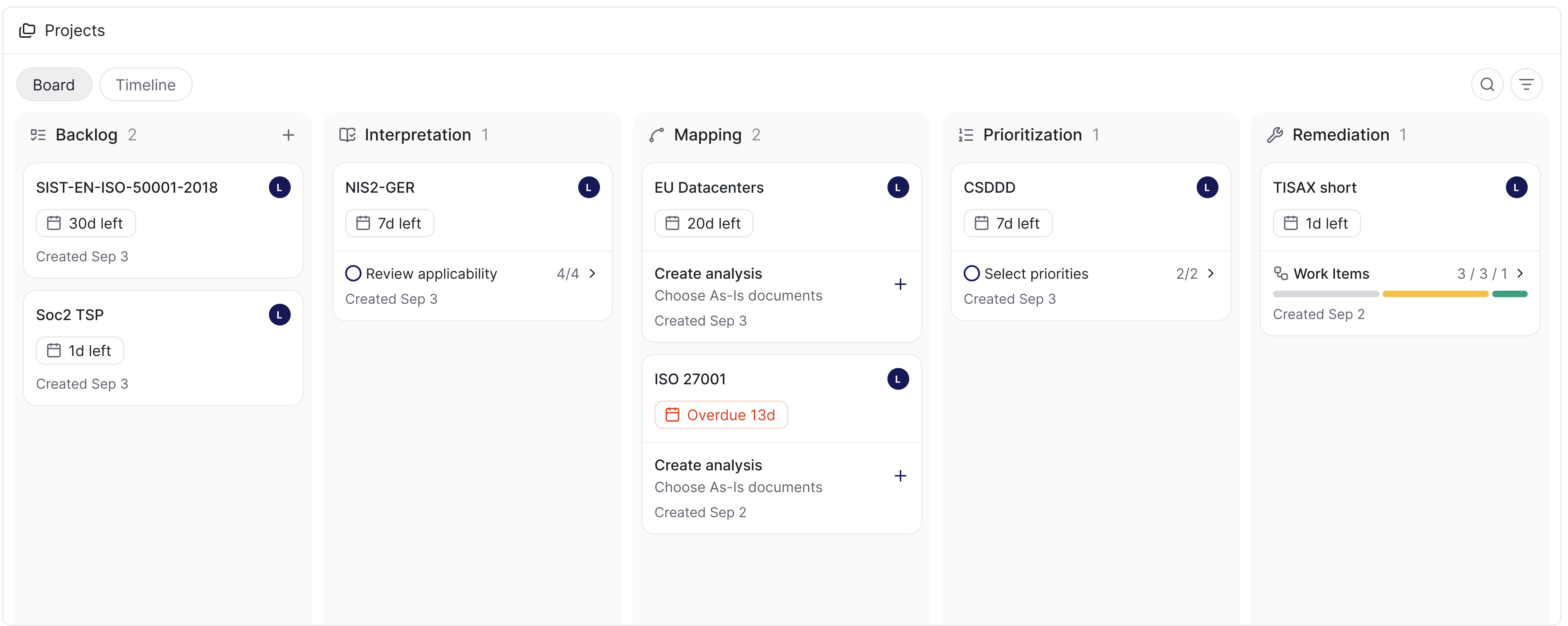Click the avatar on Soc2 TSP card

click(279, 315)
